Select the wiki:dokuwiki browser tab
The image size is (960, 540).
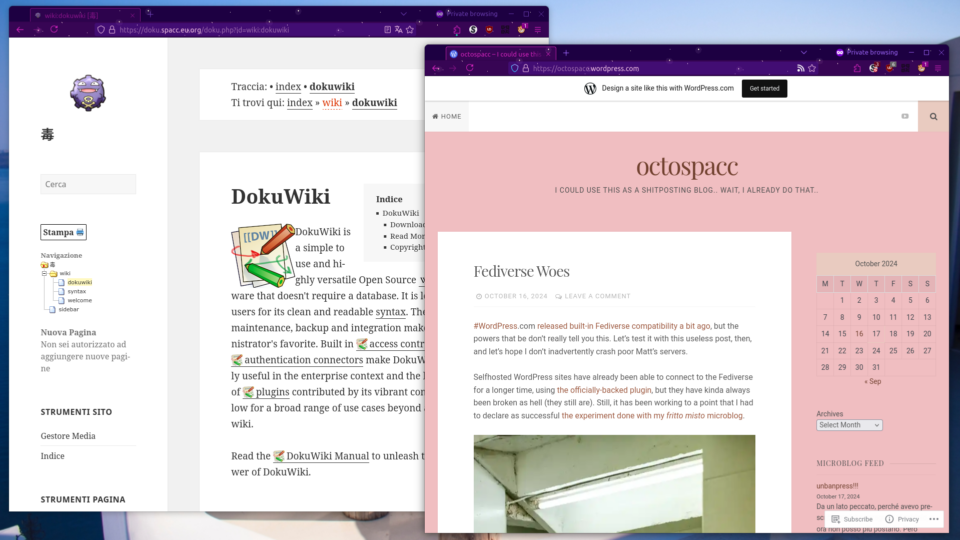tap(84, 15)
